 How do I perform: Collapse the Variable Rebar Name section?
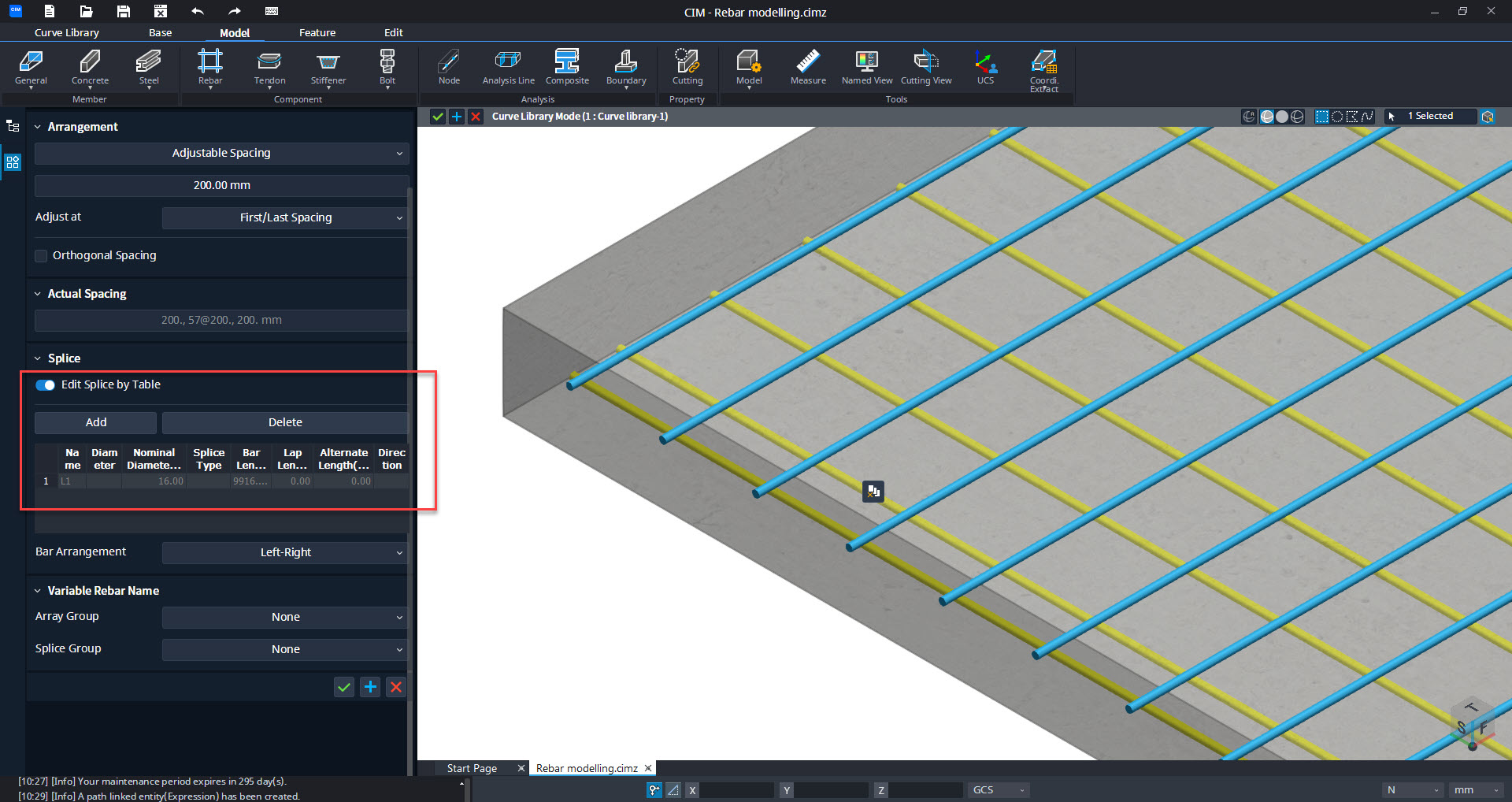(37, 591)
